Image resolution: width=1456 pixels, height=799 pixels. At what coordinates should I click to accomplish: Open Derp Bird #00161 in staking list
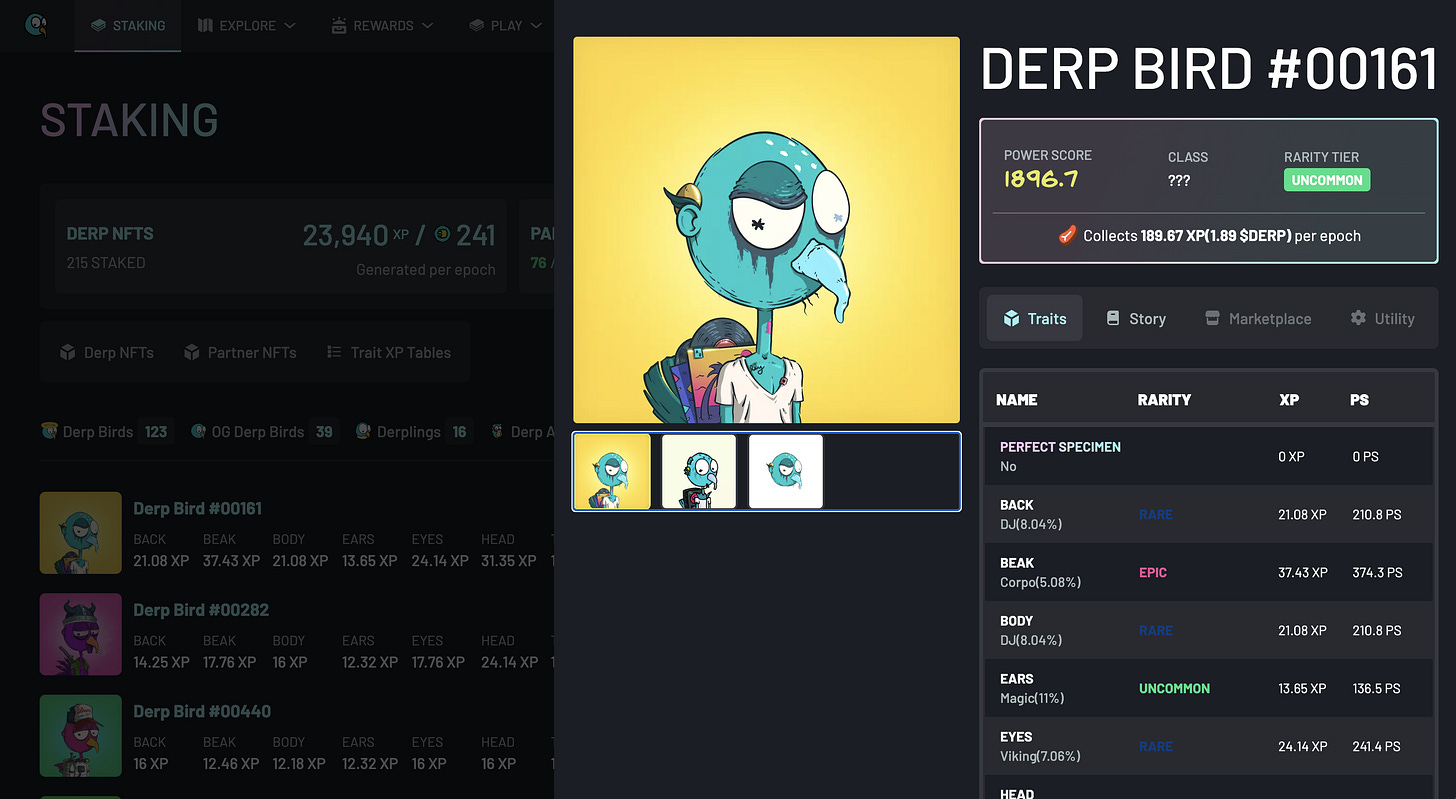pos(198,509)
